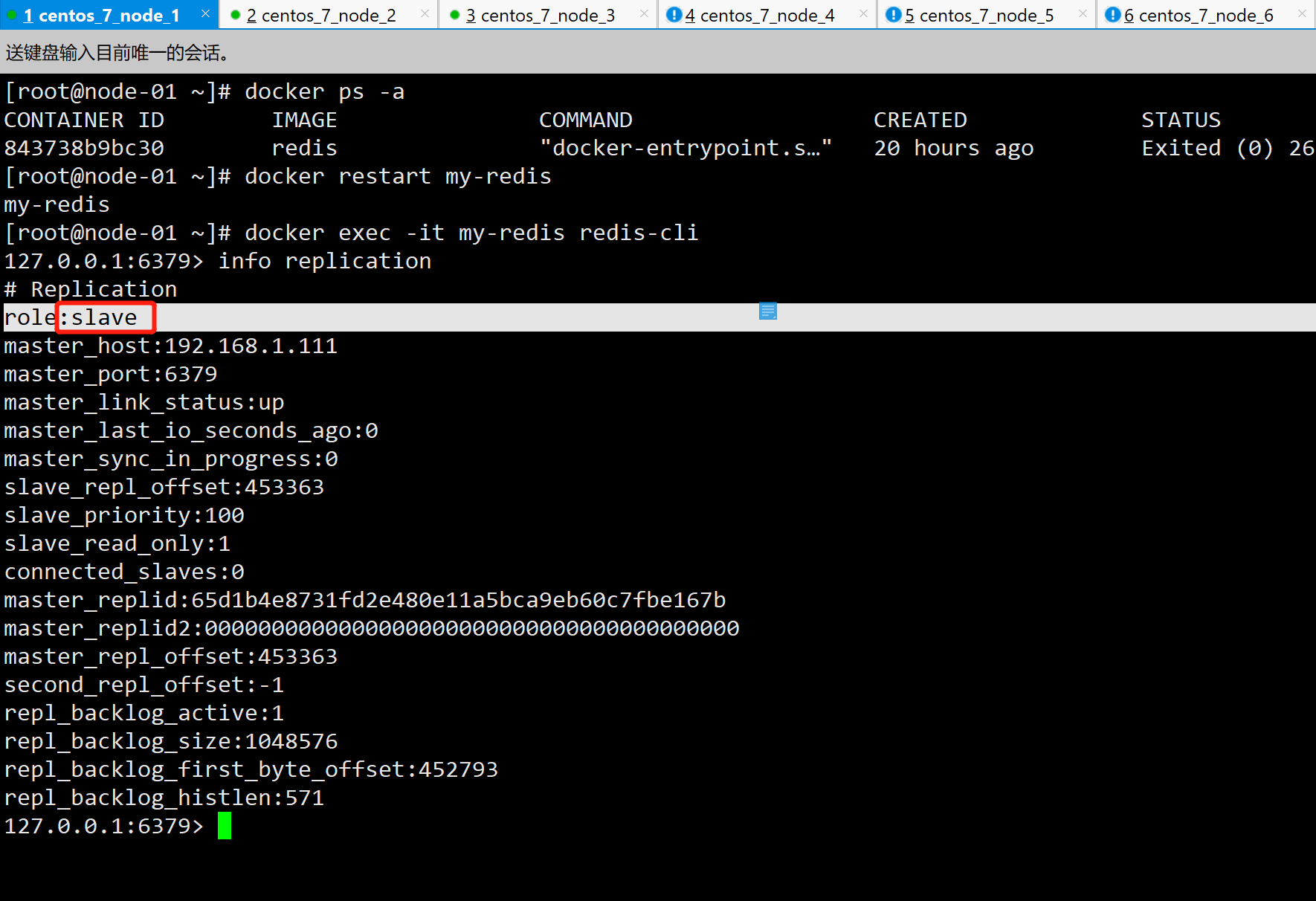Click the blue note icon on highlighted line
1316x901 pixels.
[768, 311]
